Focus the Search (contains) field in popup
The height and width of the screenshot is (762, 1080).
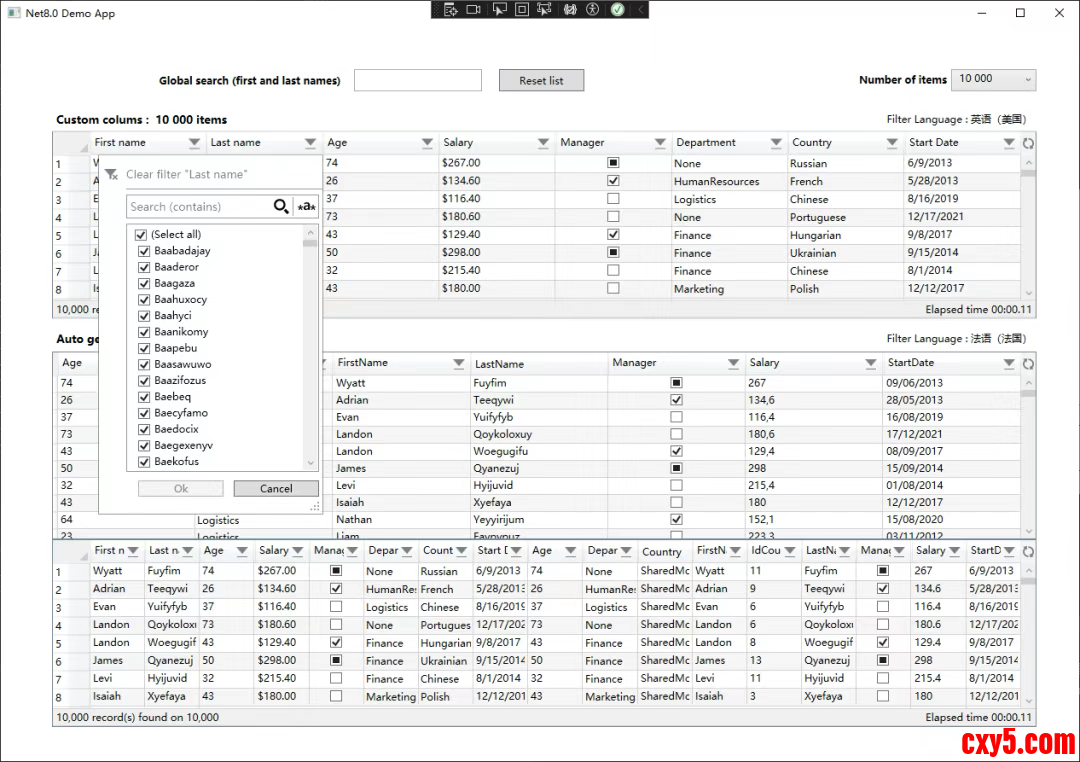pyautogui.click(x=200, y=207)
